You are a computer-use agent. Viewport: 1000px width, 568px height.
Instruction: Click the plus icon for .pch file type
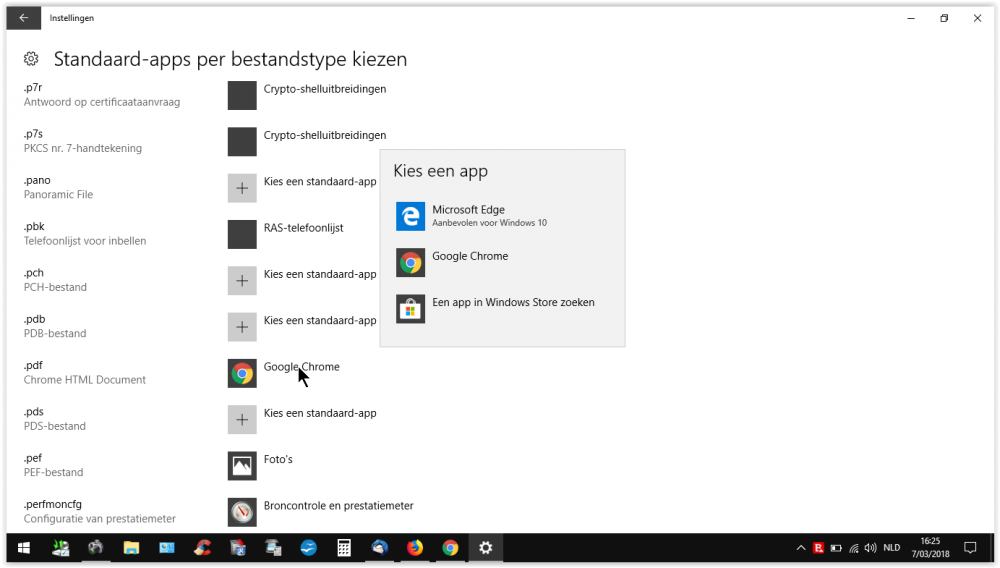click(x=242, y=281)
